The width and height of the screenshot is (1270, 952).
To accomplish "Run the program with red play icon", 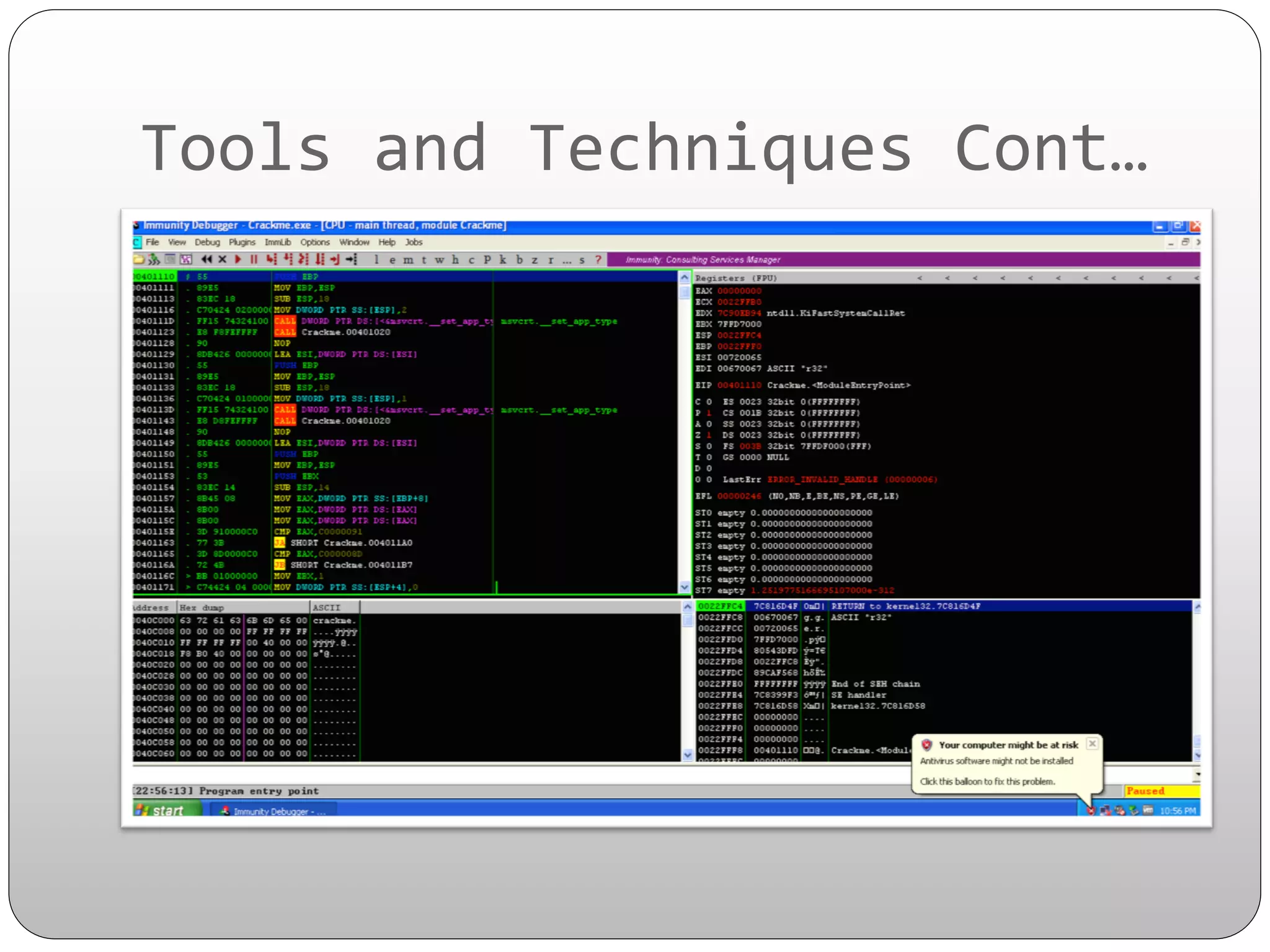I will point(238,260).
